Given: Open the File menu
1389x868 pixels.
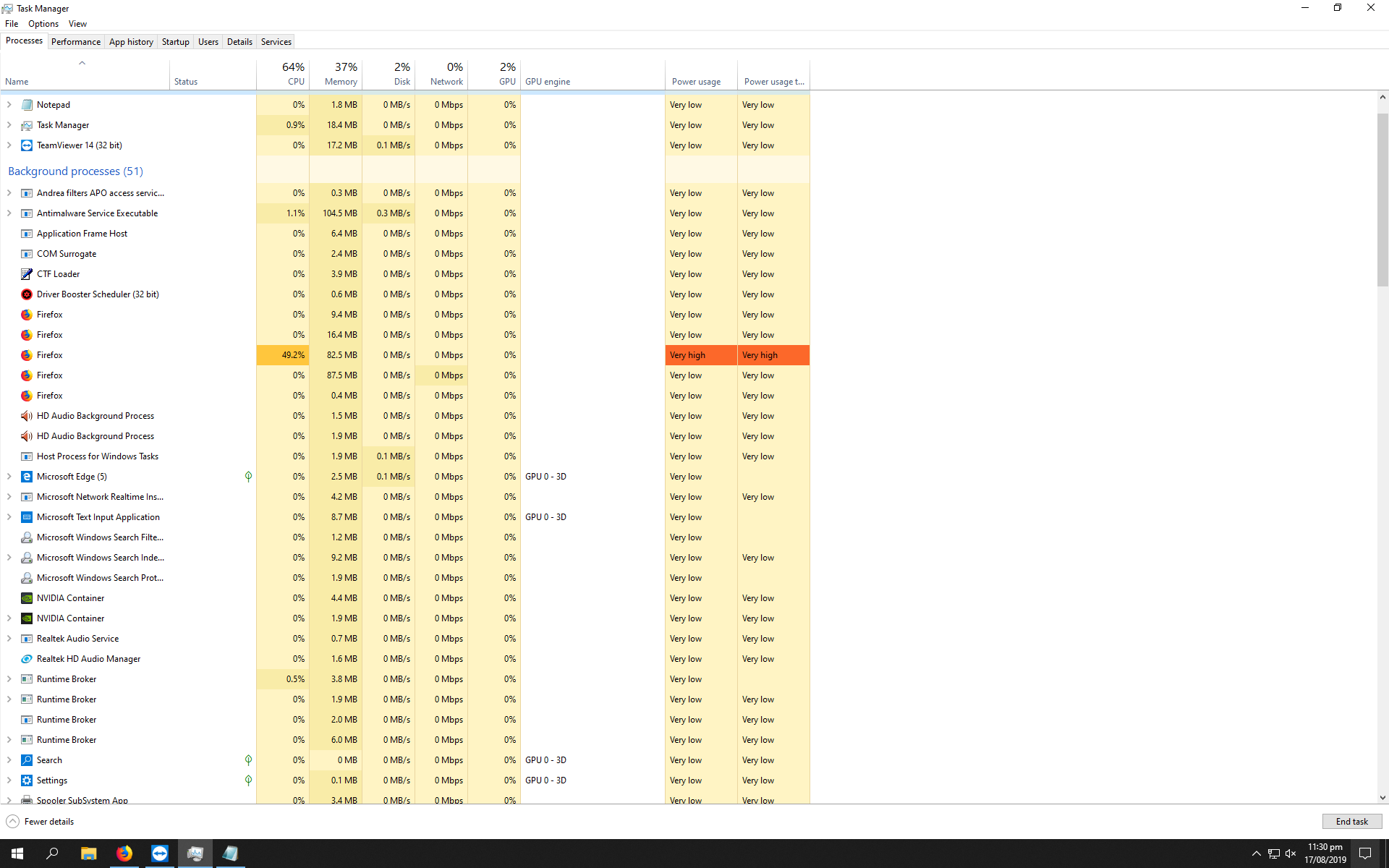Looking at the screenshot, I should 12,24.
